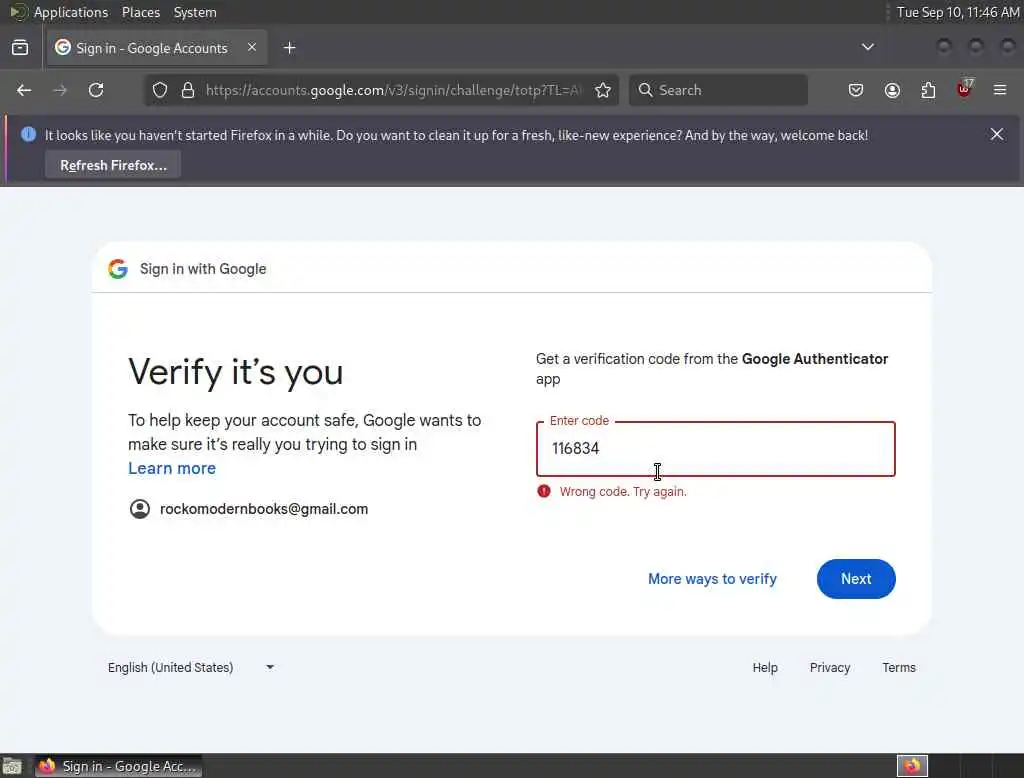Image resolution: width=1024 pixels, height=778 pixels.
Task: Open the Terms link
Action: (899, 668)
